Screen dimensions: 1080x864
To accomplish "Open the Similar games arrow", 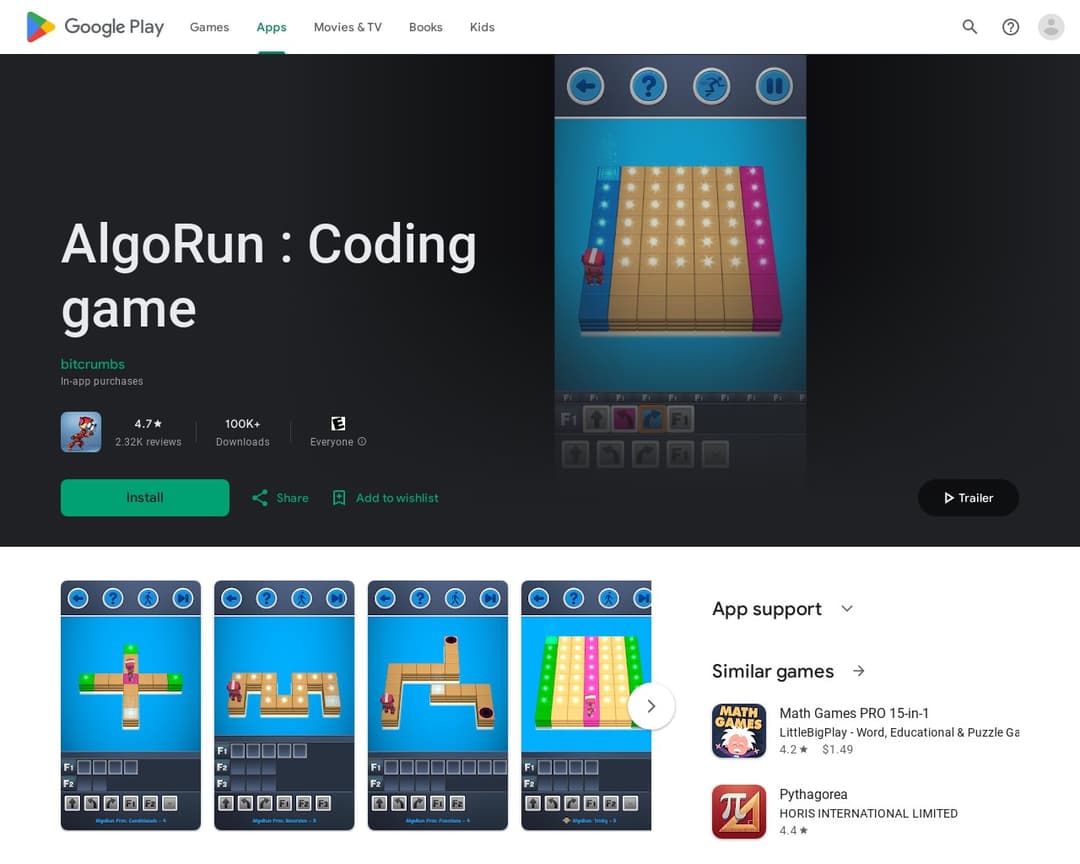I will [x=859, y=670].
